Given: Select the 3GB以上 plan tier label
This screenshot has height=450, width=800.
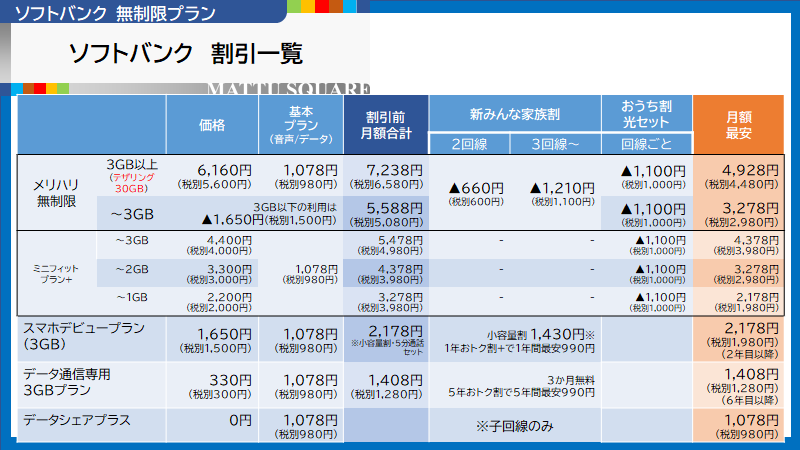Looking at the screenshot, I should 132,165.
